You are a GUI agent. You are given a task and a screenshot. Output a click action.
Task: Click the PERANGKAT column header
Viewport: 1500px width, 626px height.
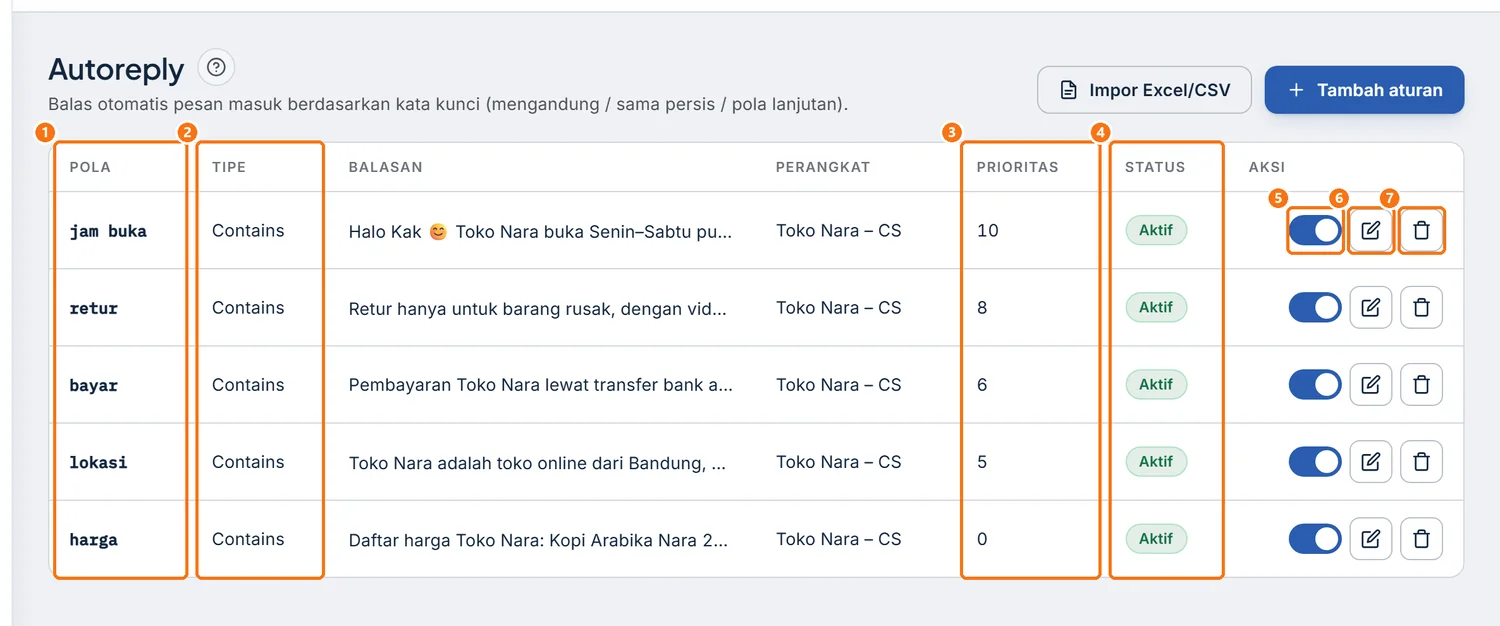click(x=823, y=167)
